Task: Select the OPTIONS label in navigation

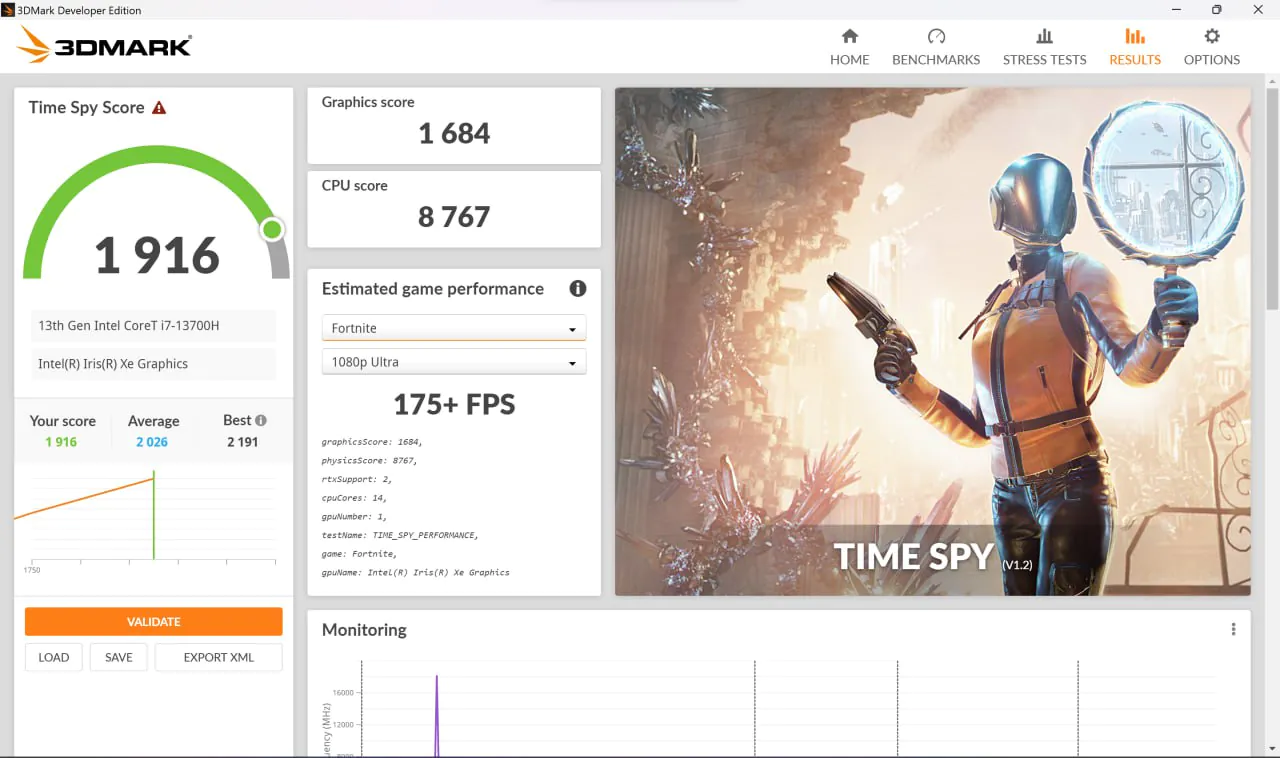Action: point(1212,60)
